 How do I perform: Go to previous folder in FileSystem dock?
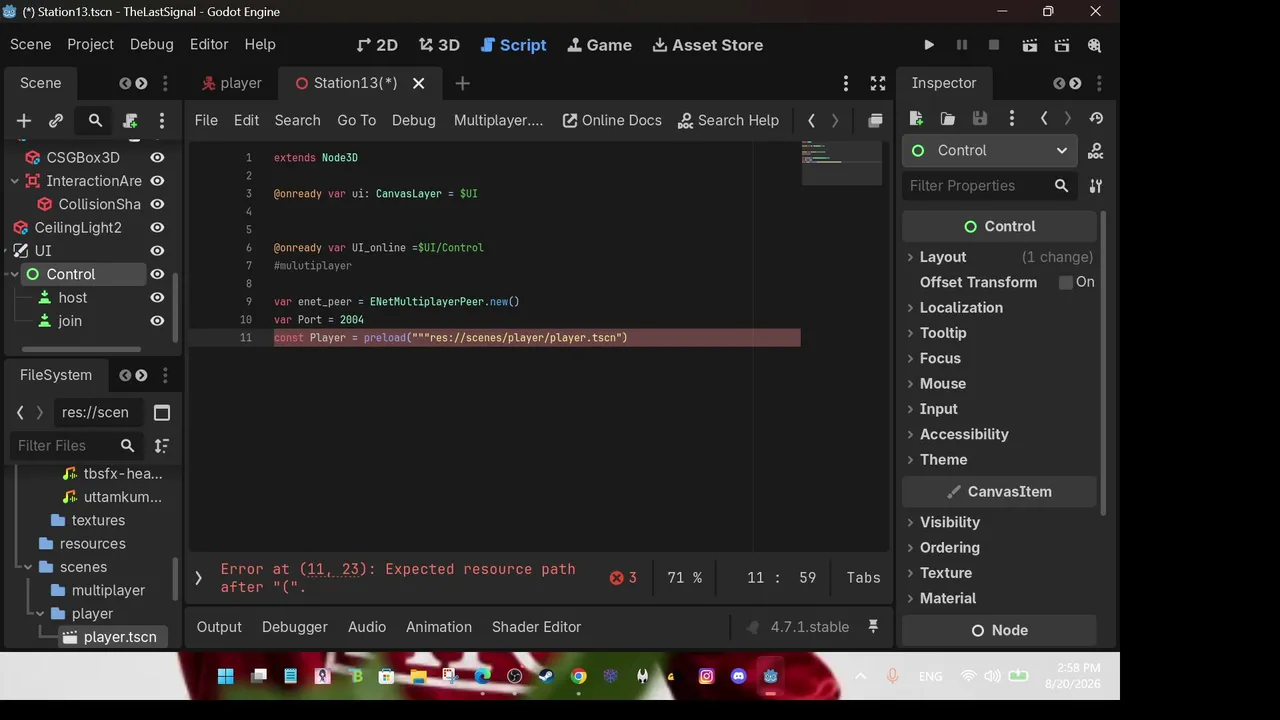click(20, 412)
